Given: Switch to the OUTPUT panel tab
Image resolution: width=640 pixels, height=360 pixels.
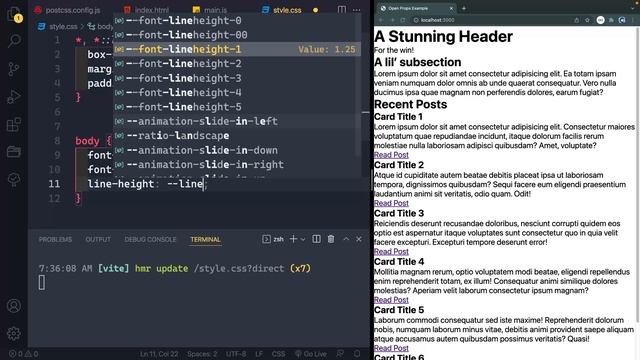Looking at the screenshot, I should click(x=98, y=240).
